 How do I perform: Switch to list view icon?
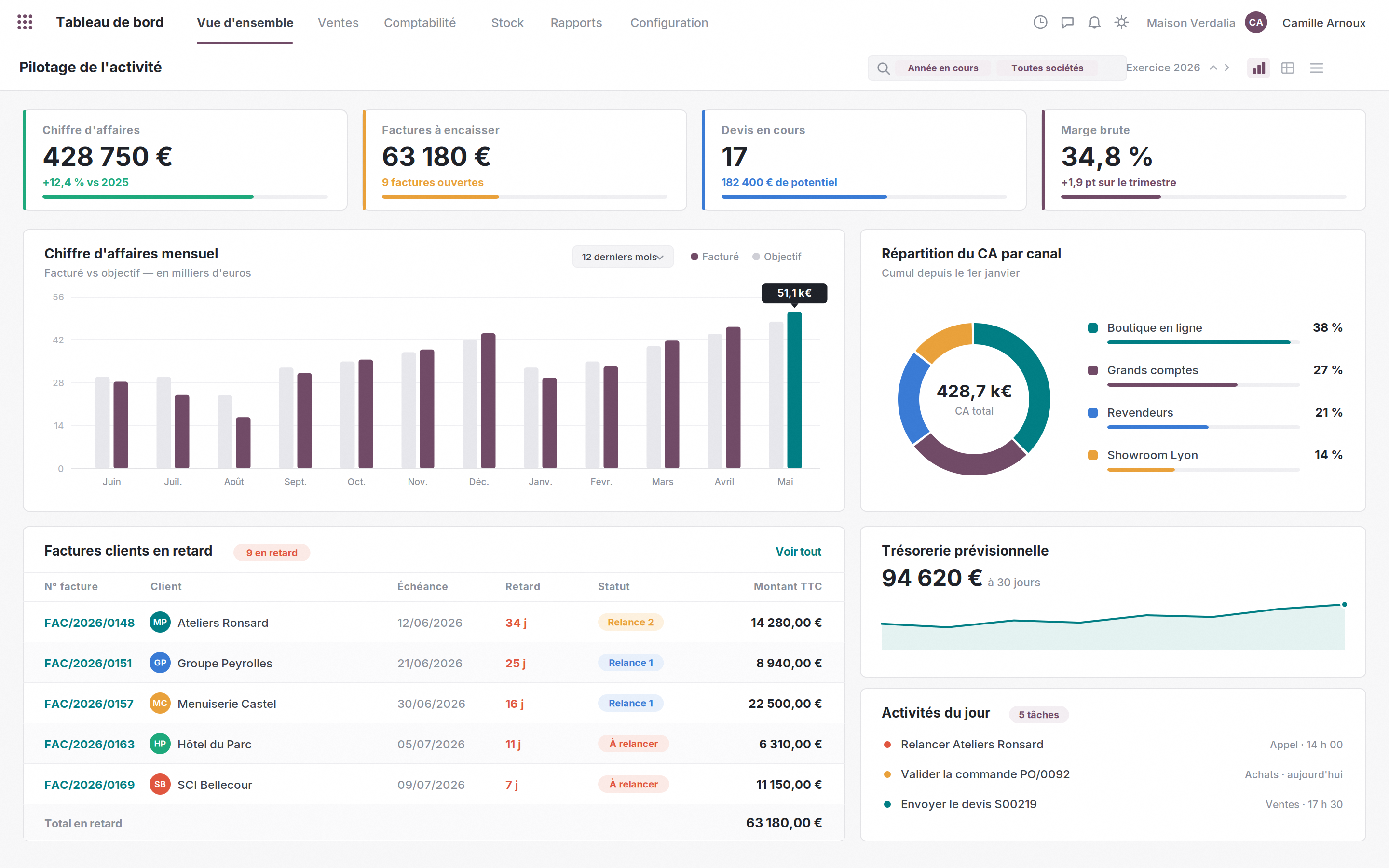[1316, 68]
